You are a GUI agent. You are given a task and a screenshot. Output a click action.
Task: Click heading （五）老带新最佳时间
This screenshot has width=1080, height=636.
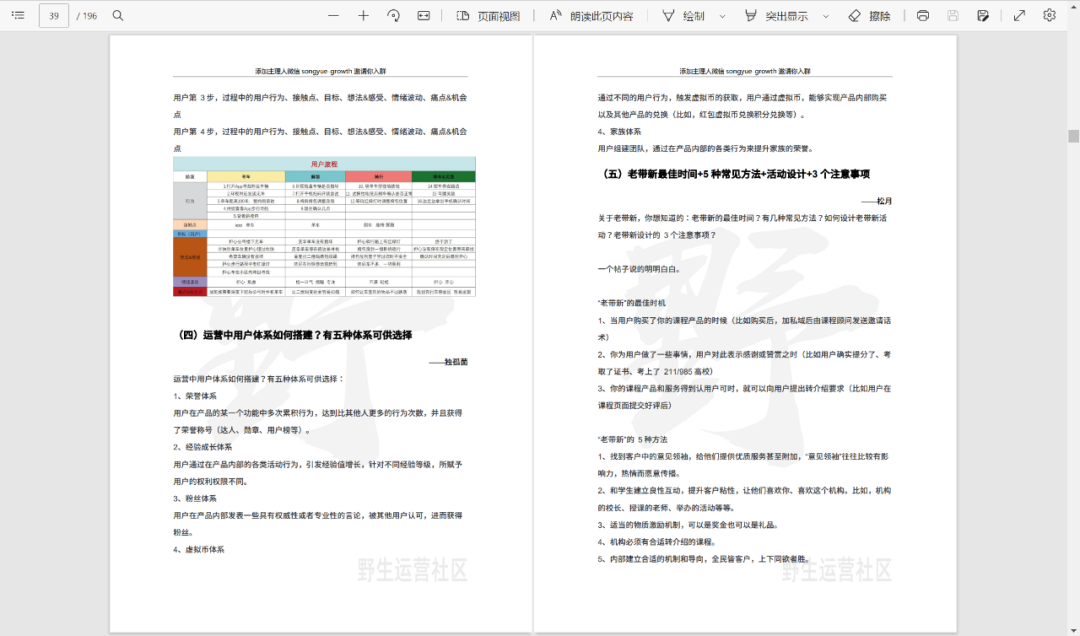pos(735,174)
